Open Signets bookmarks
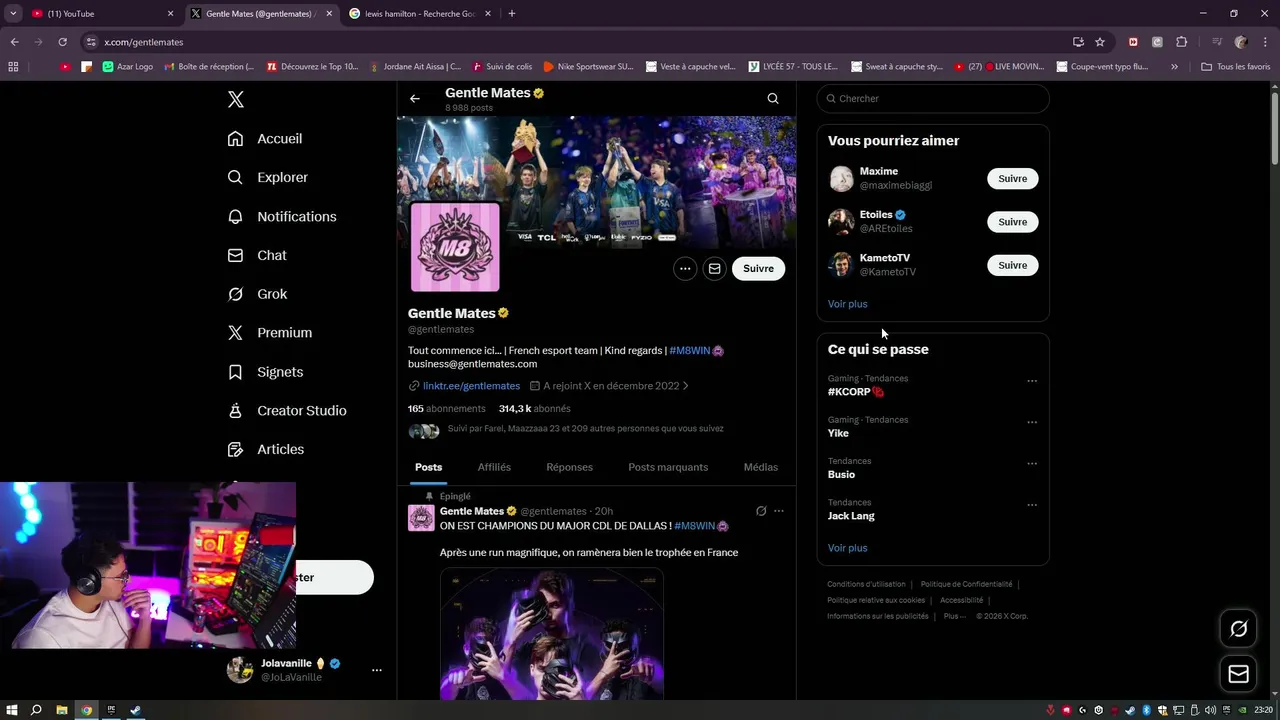This screenshot has width=1280, height=720. 265,372
